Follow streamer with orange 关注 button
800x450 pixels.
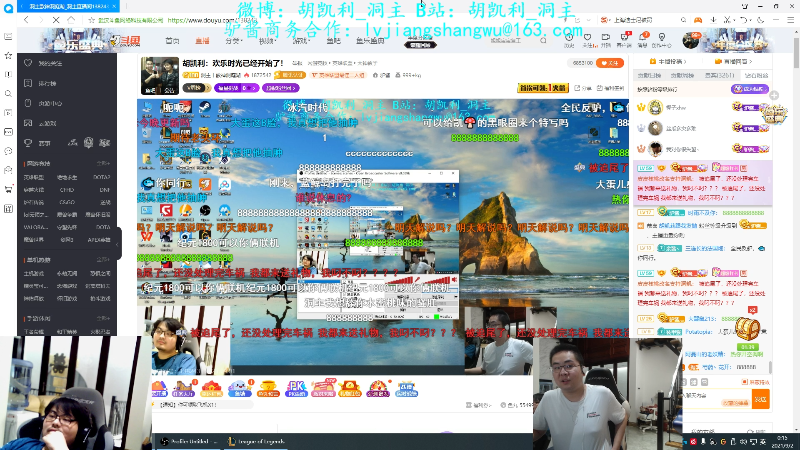pos(610,63)
